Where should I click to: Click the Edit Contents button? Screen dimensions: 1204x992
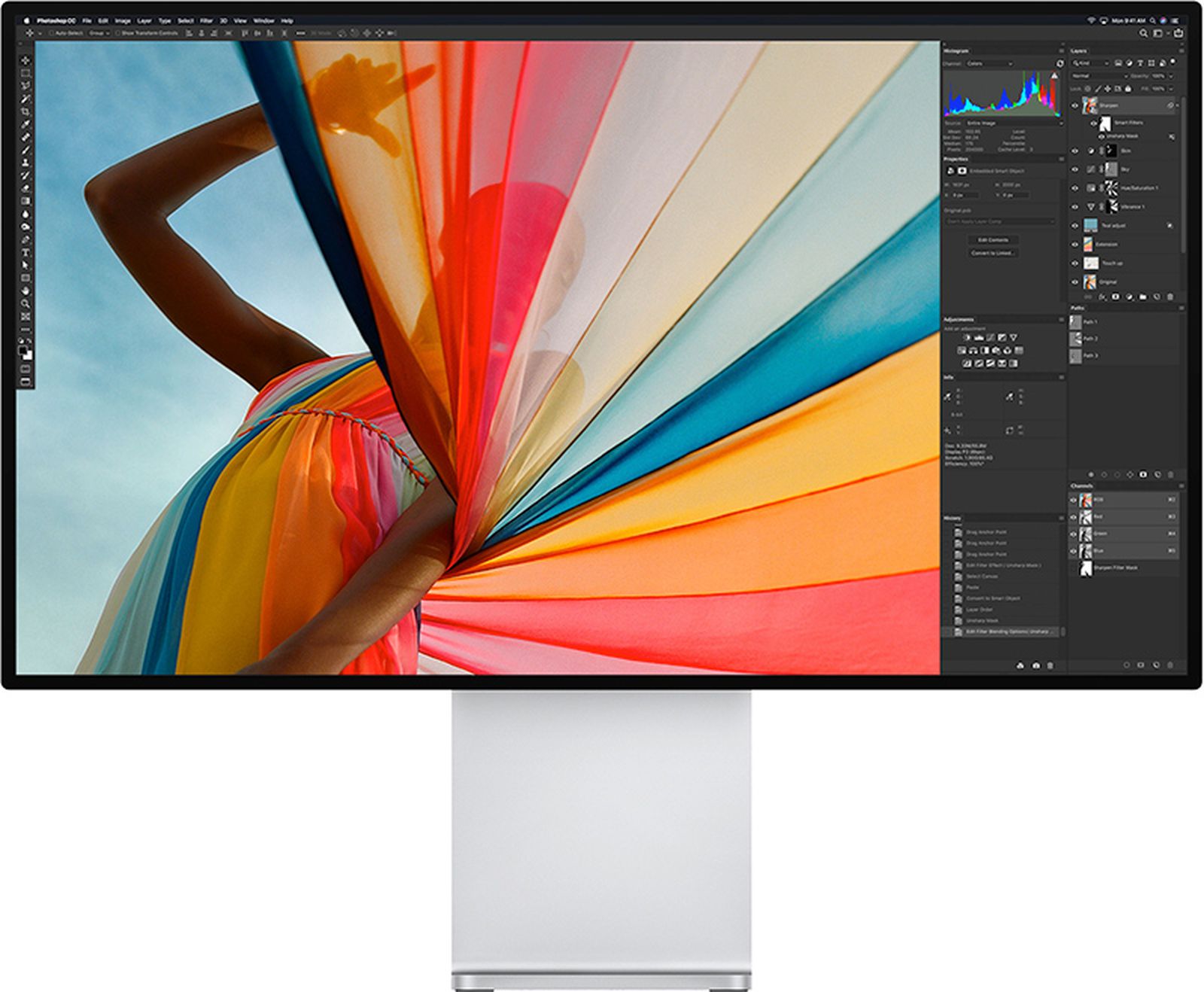pyautogui.click(x=993, y=240)
